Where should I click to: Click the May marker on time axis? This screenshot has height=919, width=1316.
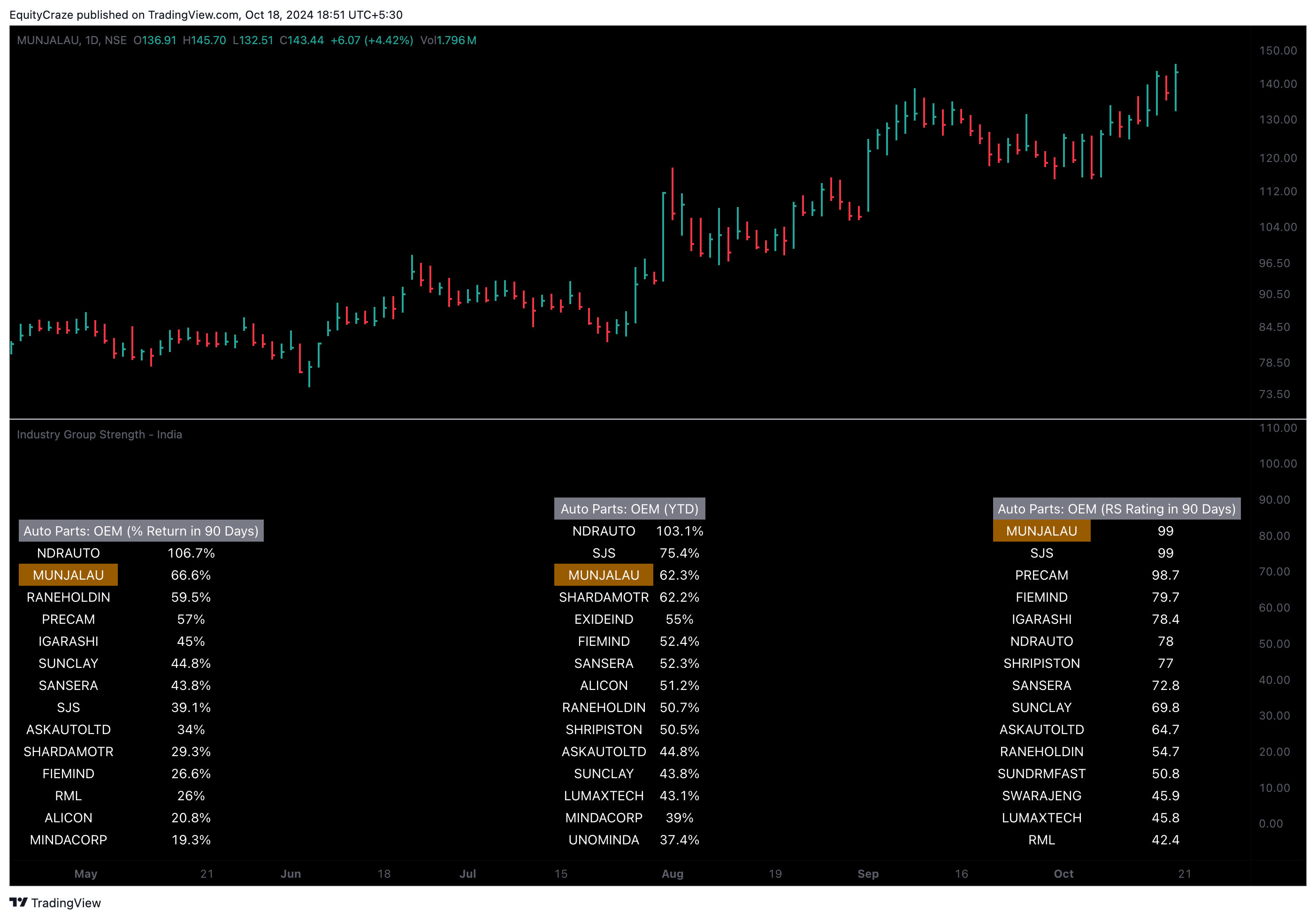click(86, 874)
